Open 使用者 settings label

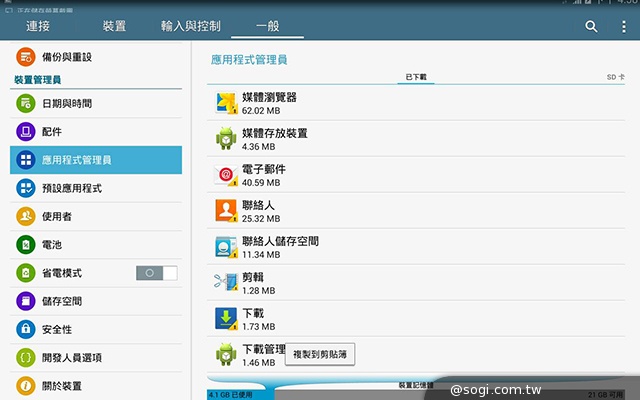pos(57,216)
